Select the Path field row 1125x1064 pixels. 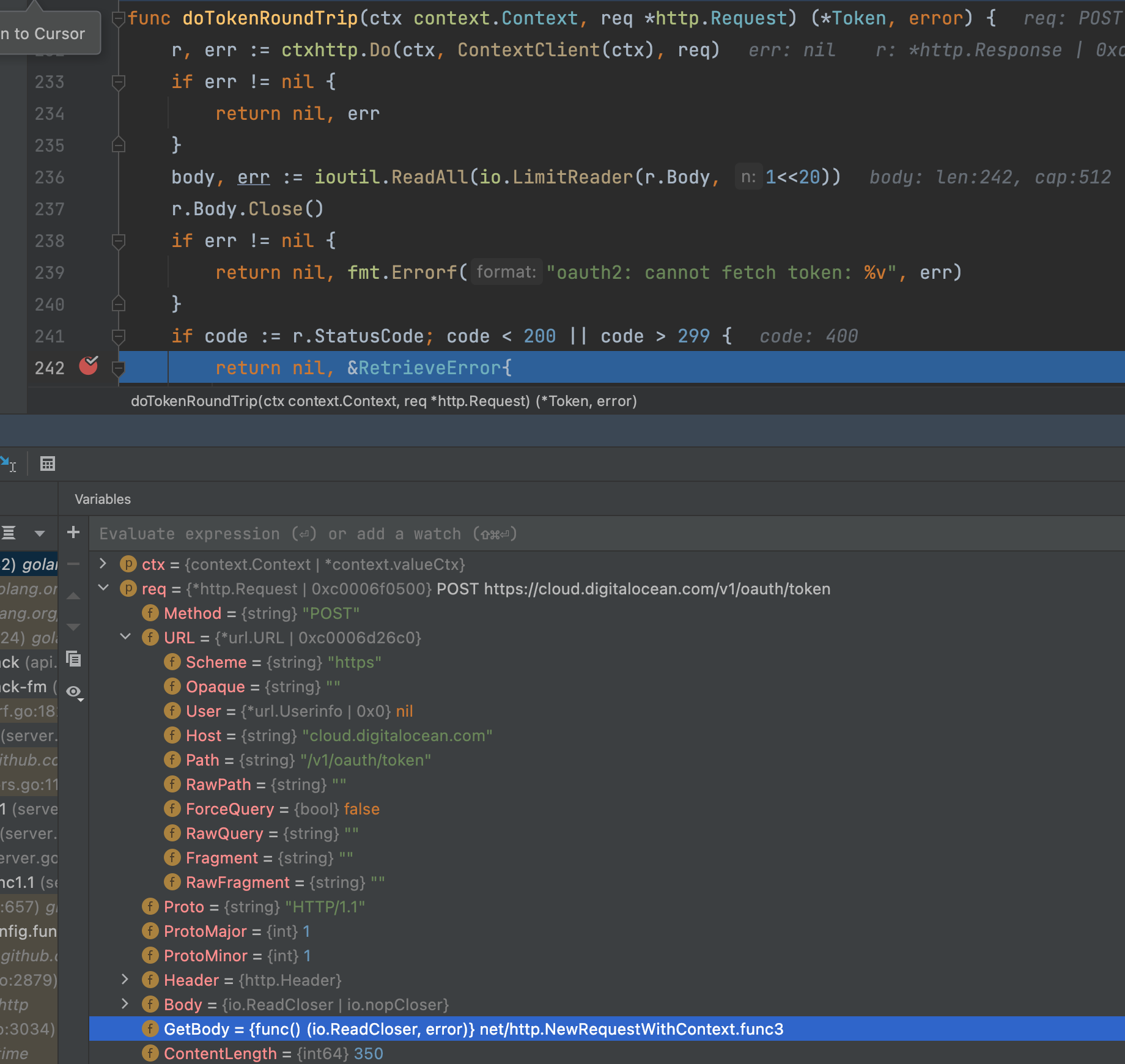coord(607,760)
